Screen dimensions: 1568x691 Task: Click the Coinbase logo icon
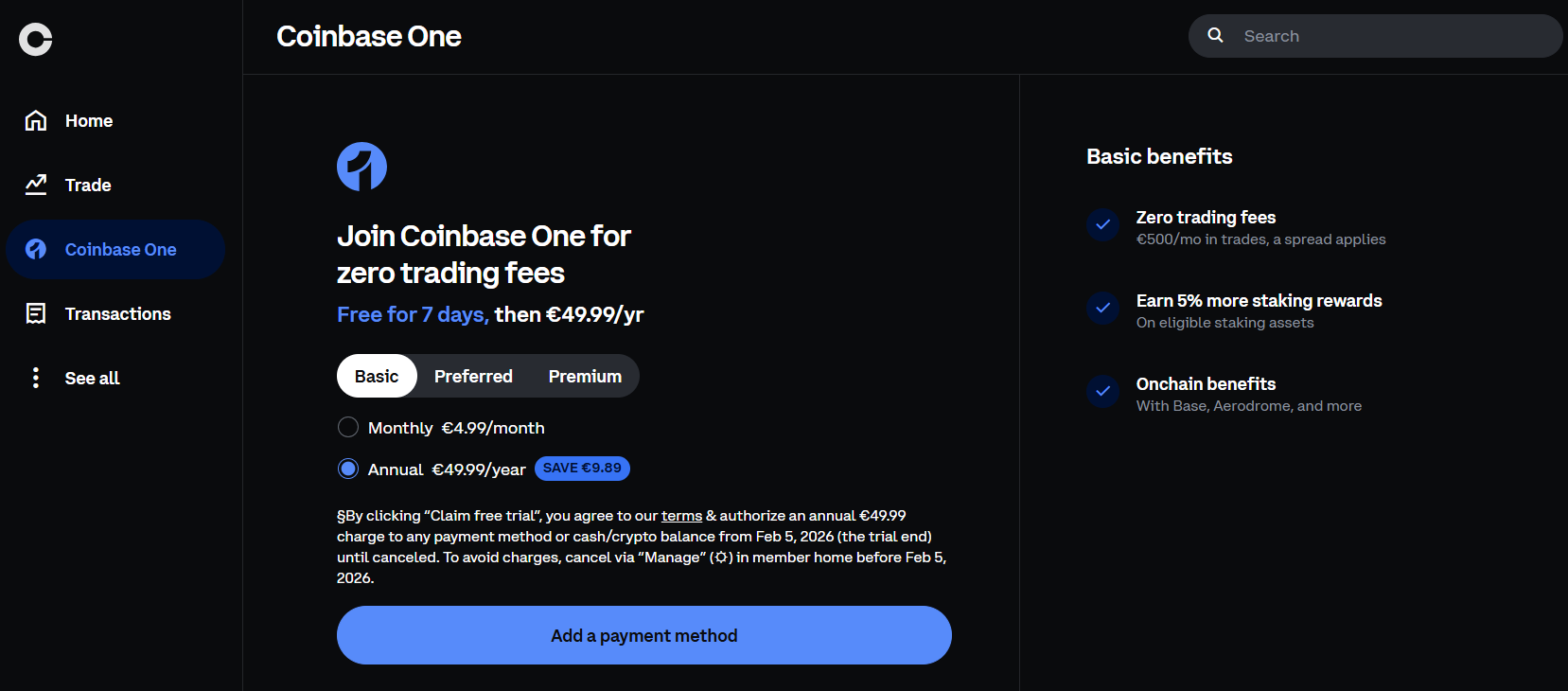tap(35, 39)
